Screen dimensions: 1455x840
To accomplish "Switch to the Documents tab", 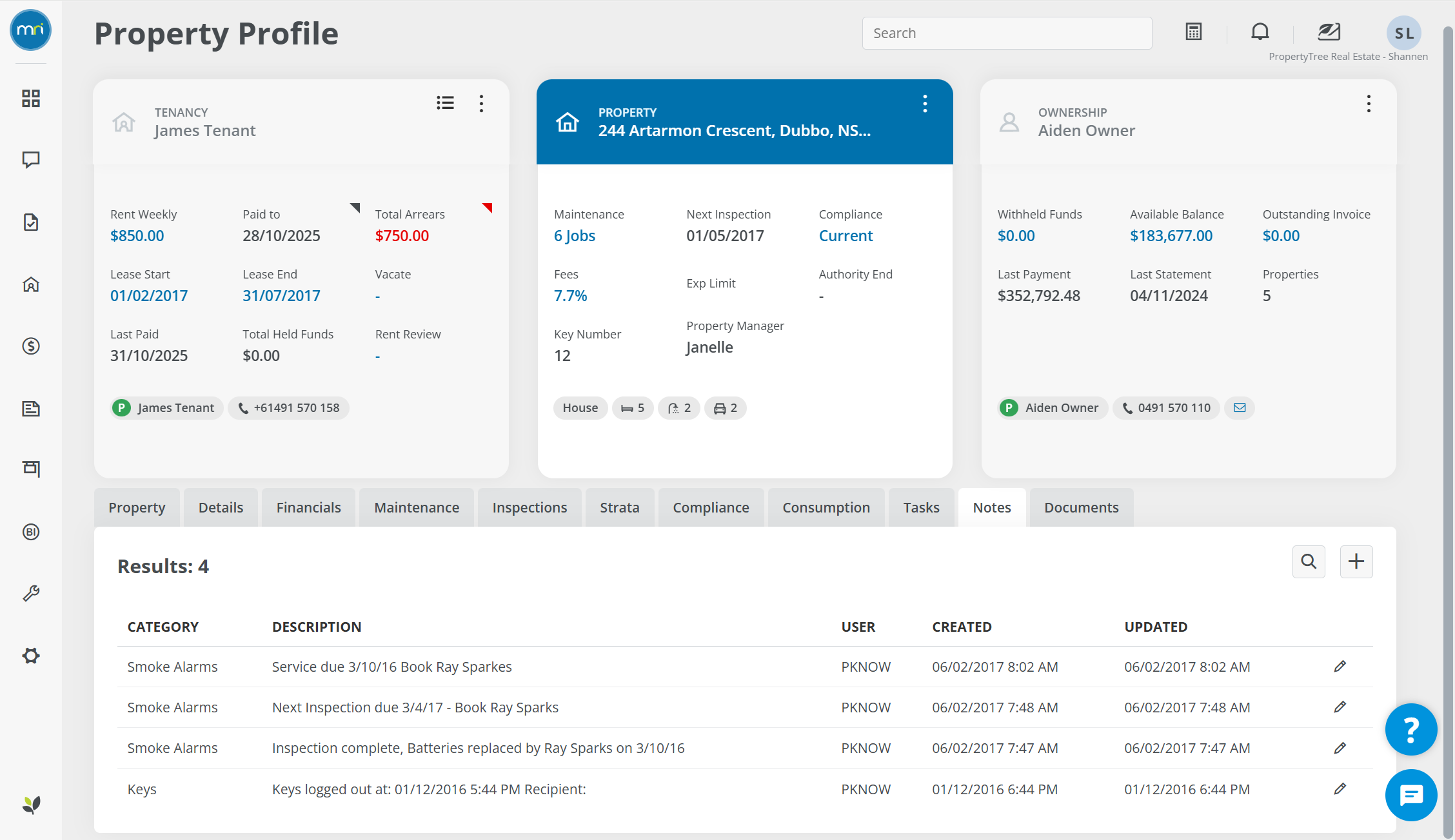I will tap(1081, 507).
